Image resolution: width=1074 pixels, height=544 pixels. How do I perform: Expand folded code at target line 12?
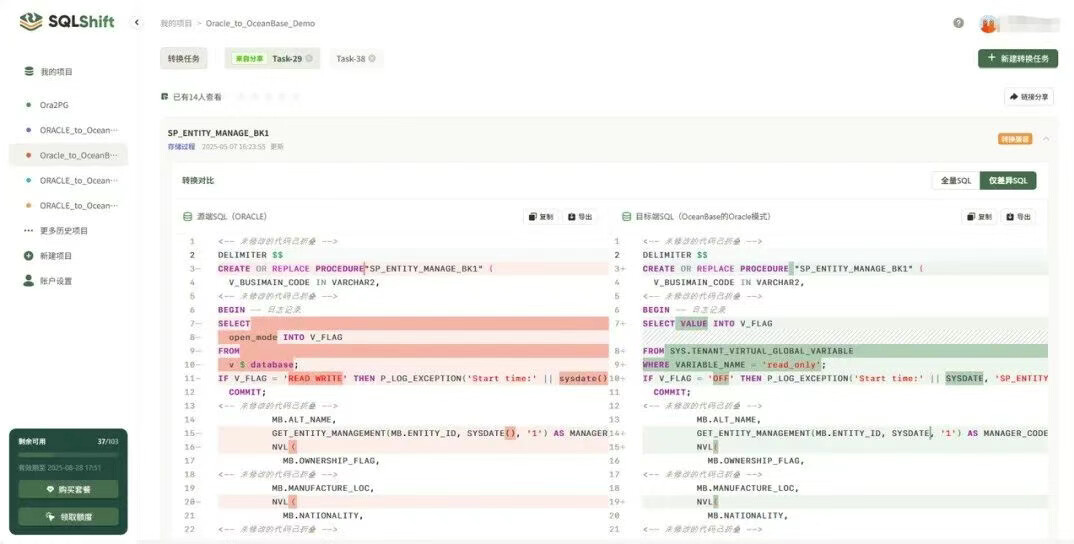coord(702,406)
